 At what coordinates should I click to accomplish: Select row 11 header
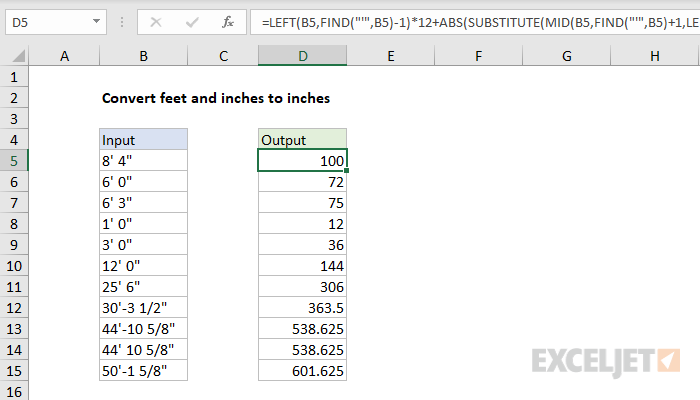(x=14, y=287)
